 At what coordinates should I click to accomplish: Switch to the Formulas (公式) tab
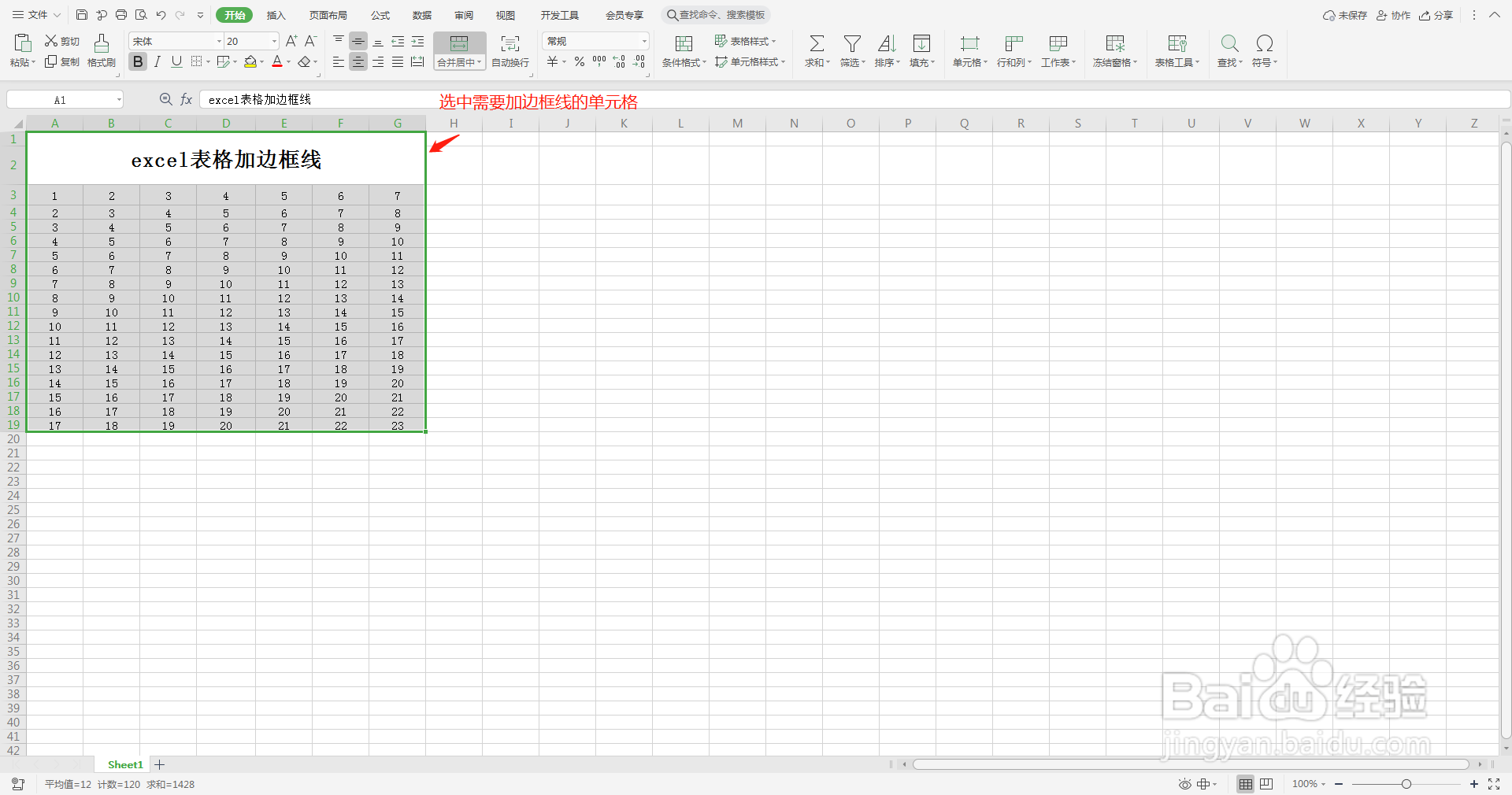tap(380, 15)
